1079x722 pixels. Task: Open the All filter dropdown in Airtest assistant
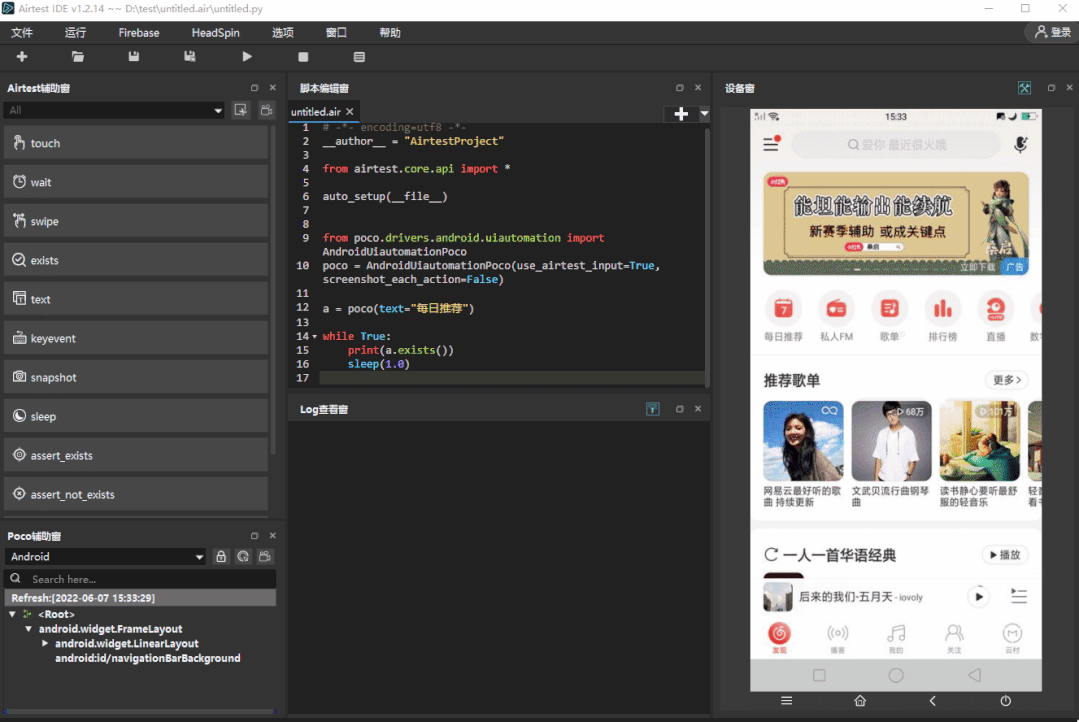point(114,110)
